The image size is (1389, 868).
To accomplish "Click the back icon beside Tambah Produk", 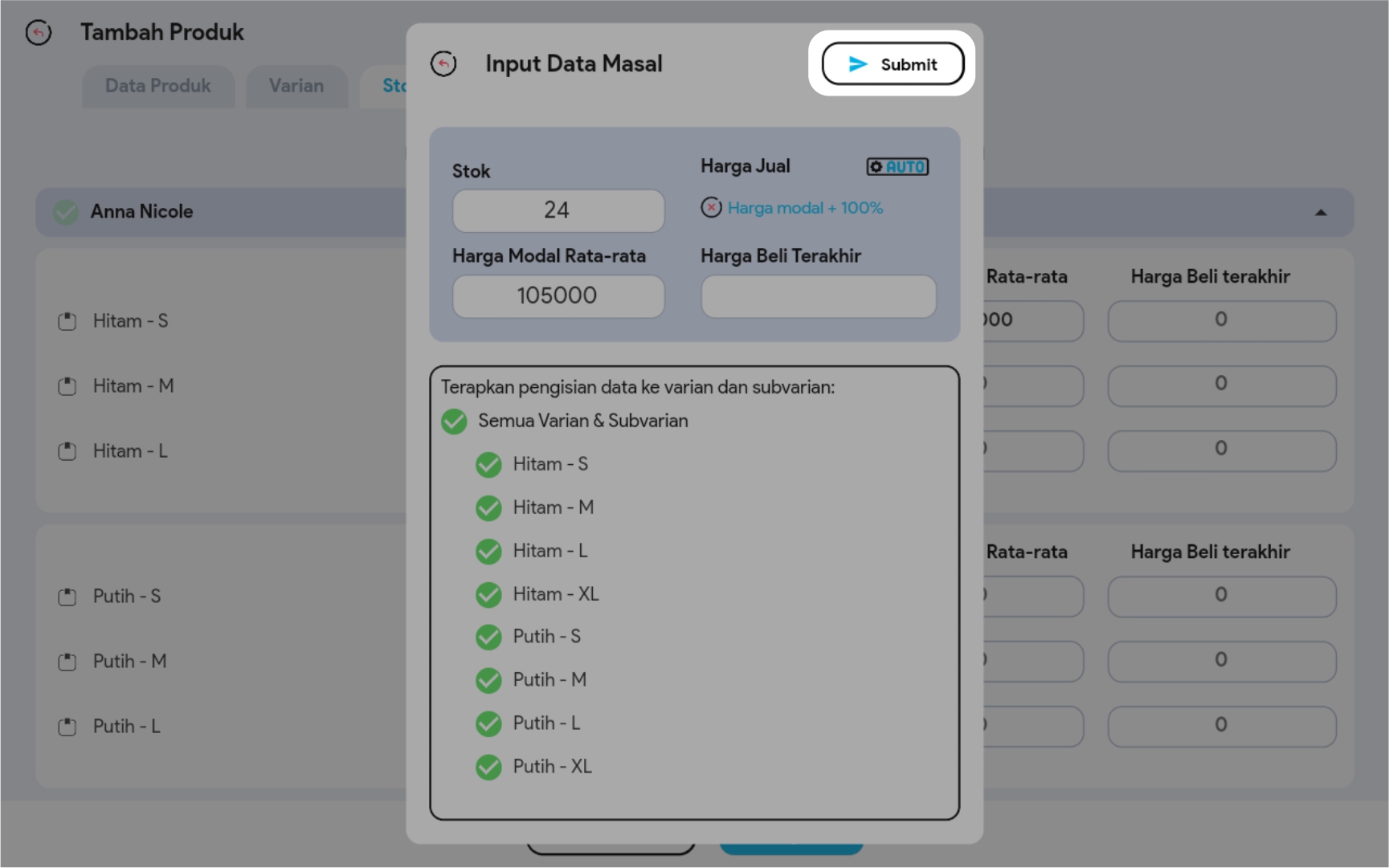I will (39, 33).
